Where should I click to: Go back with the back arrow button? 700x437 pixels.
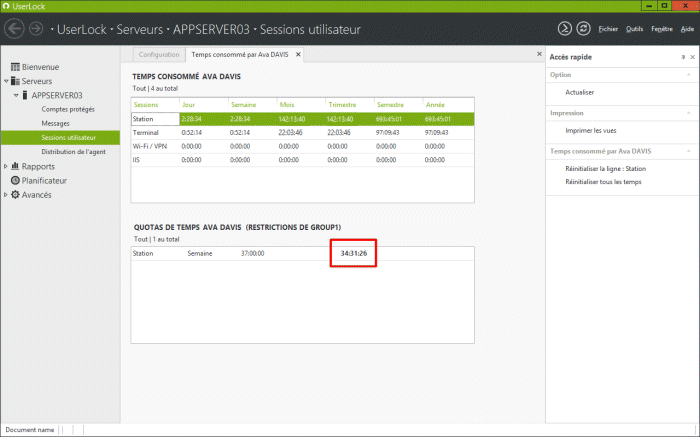pos(14,29)
